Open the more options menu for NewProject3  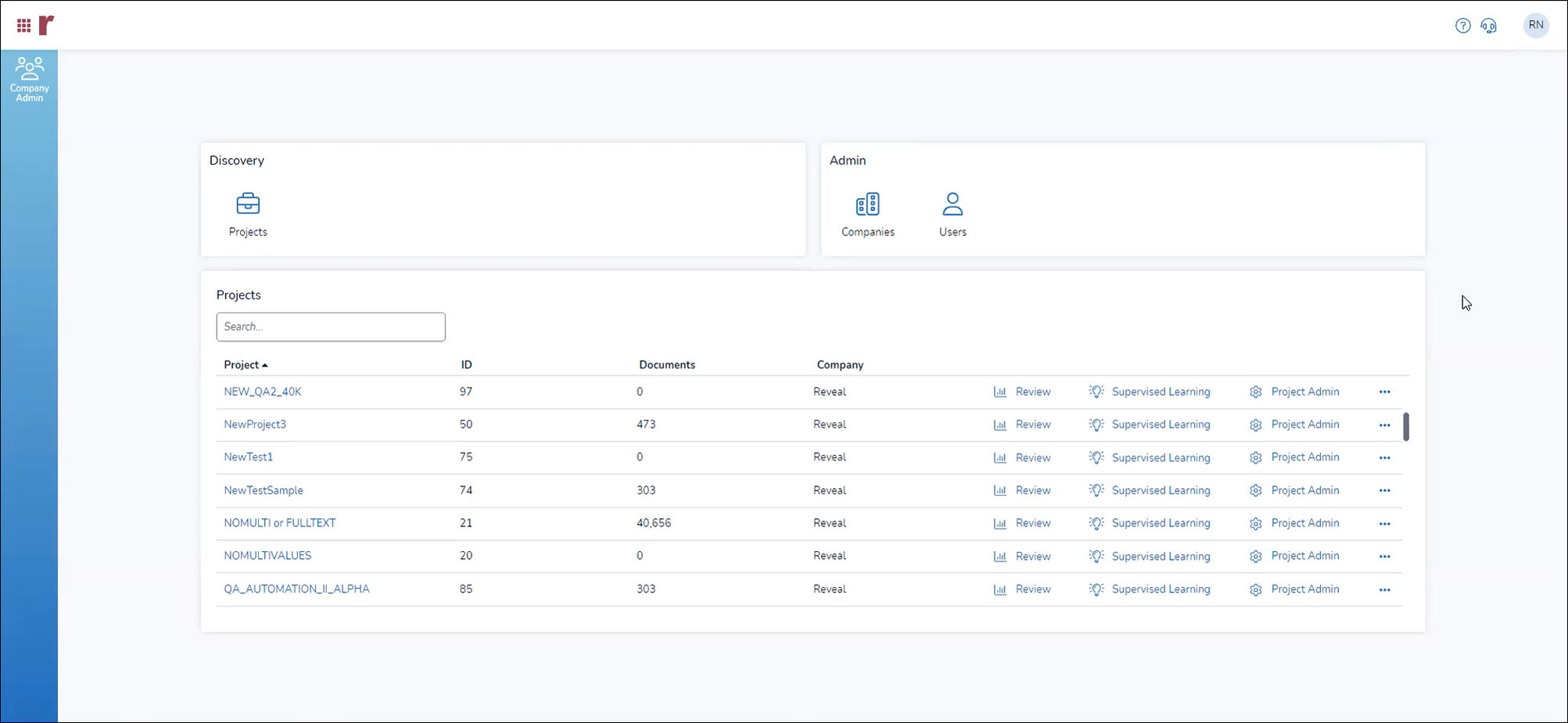pos(1384,425)
